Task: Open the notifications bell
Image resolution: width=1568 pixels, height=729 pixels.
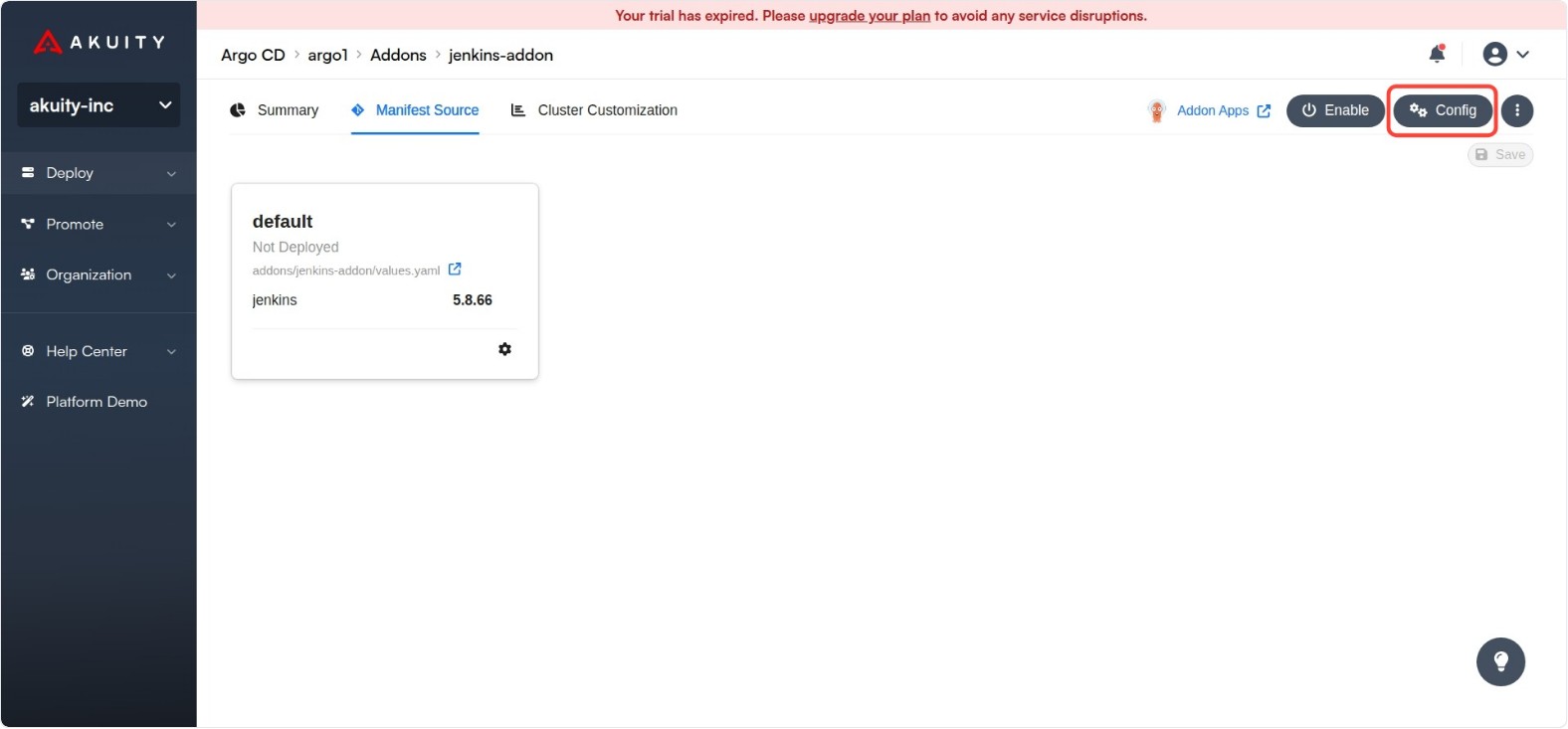Action: (x=1437, y=54)
